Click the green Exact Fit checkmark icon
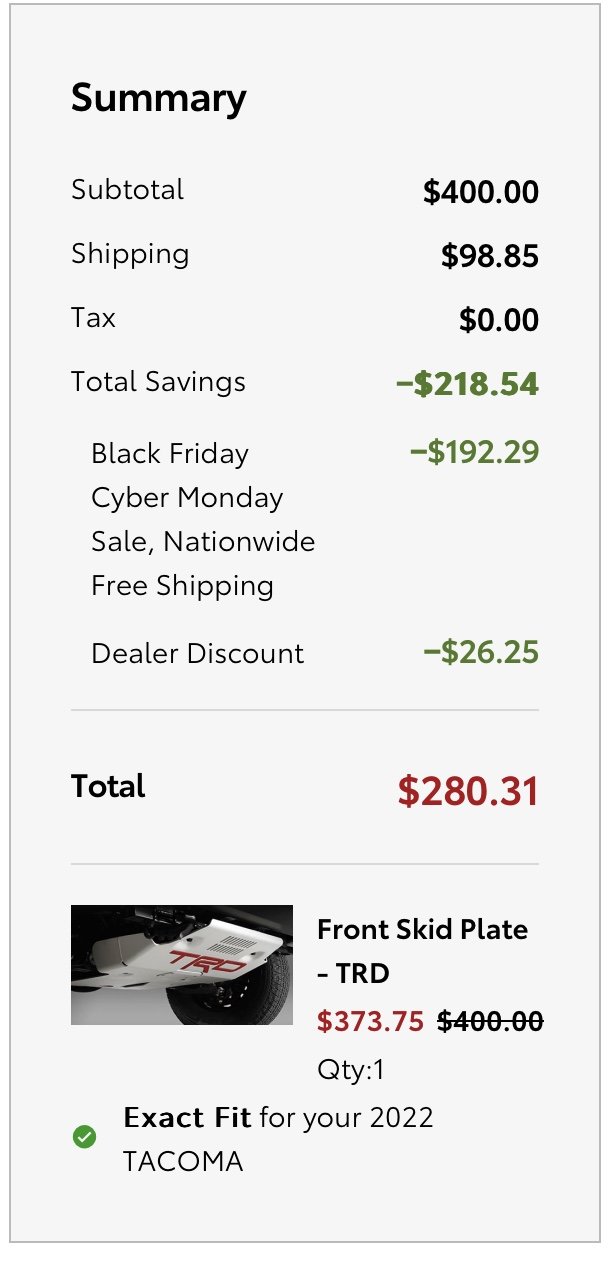The height and width of the screenshot is (1269, 610). tap(85, 1137)
